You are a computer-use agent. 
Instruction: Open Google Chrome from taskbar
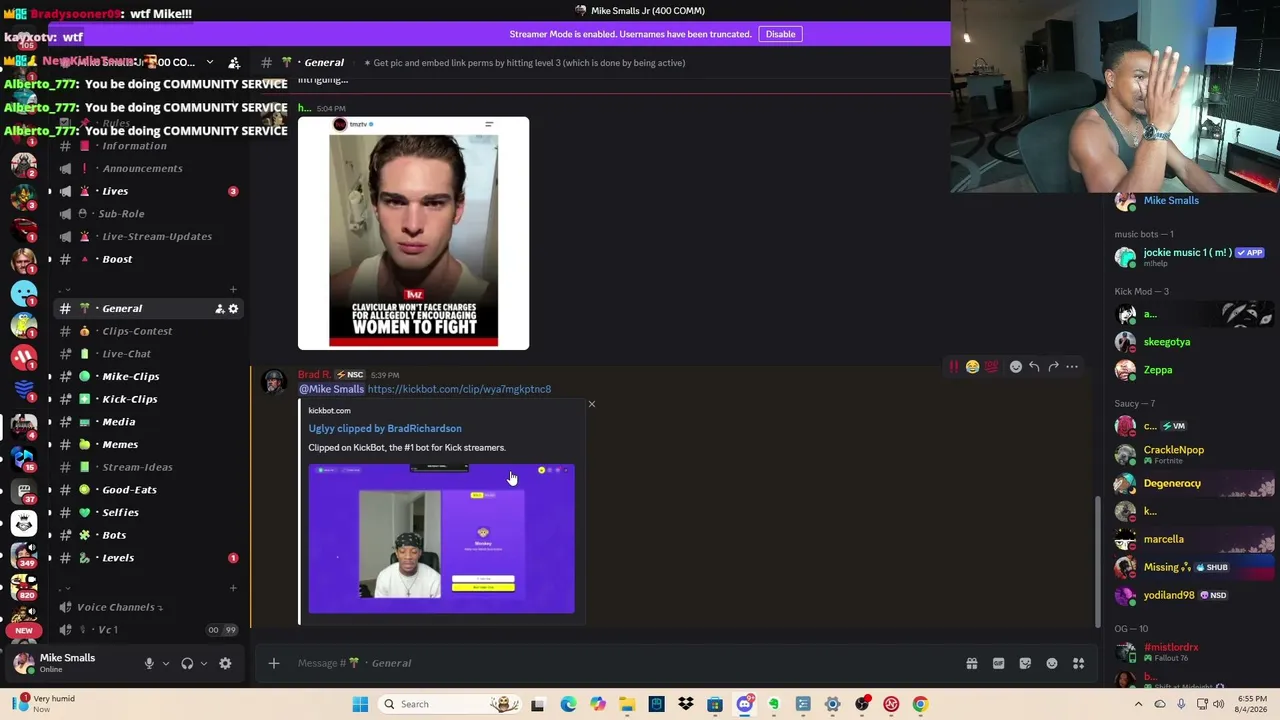920,704
